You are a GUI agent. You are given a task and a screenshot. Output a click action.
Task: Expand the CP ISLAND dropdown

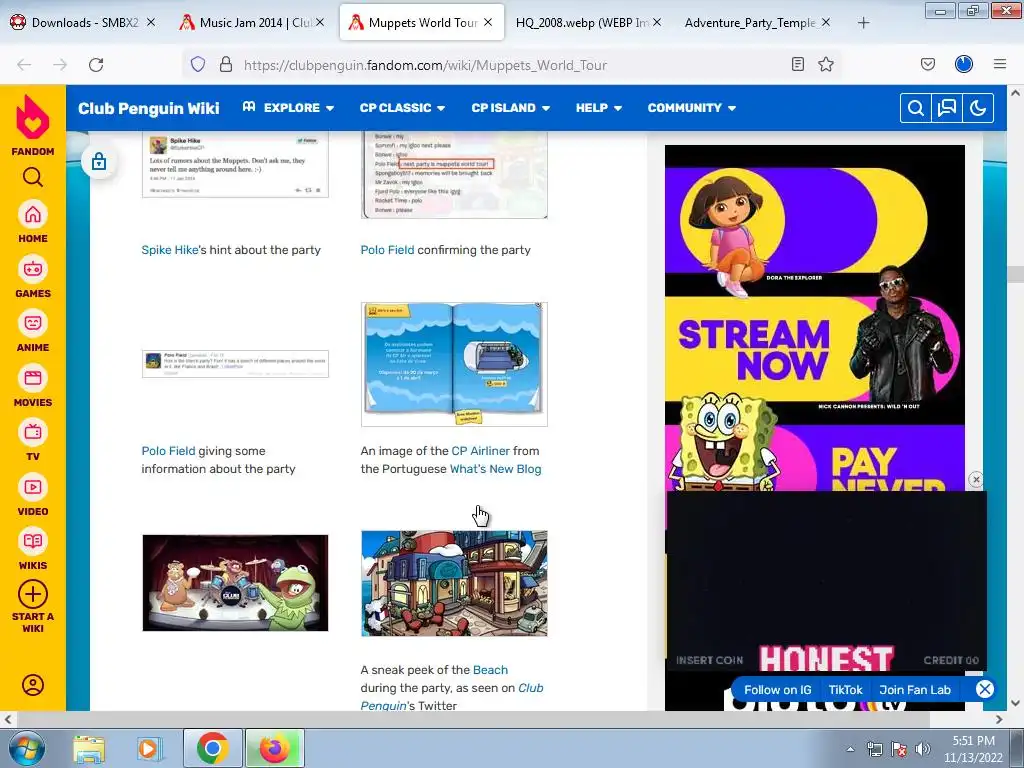coord(511,108)
